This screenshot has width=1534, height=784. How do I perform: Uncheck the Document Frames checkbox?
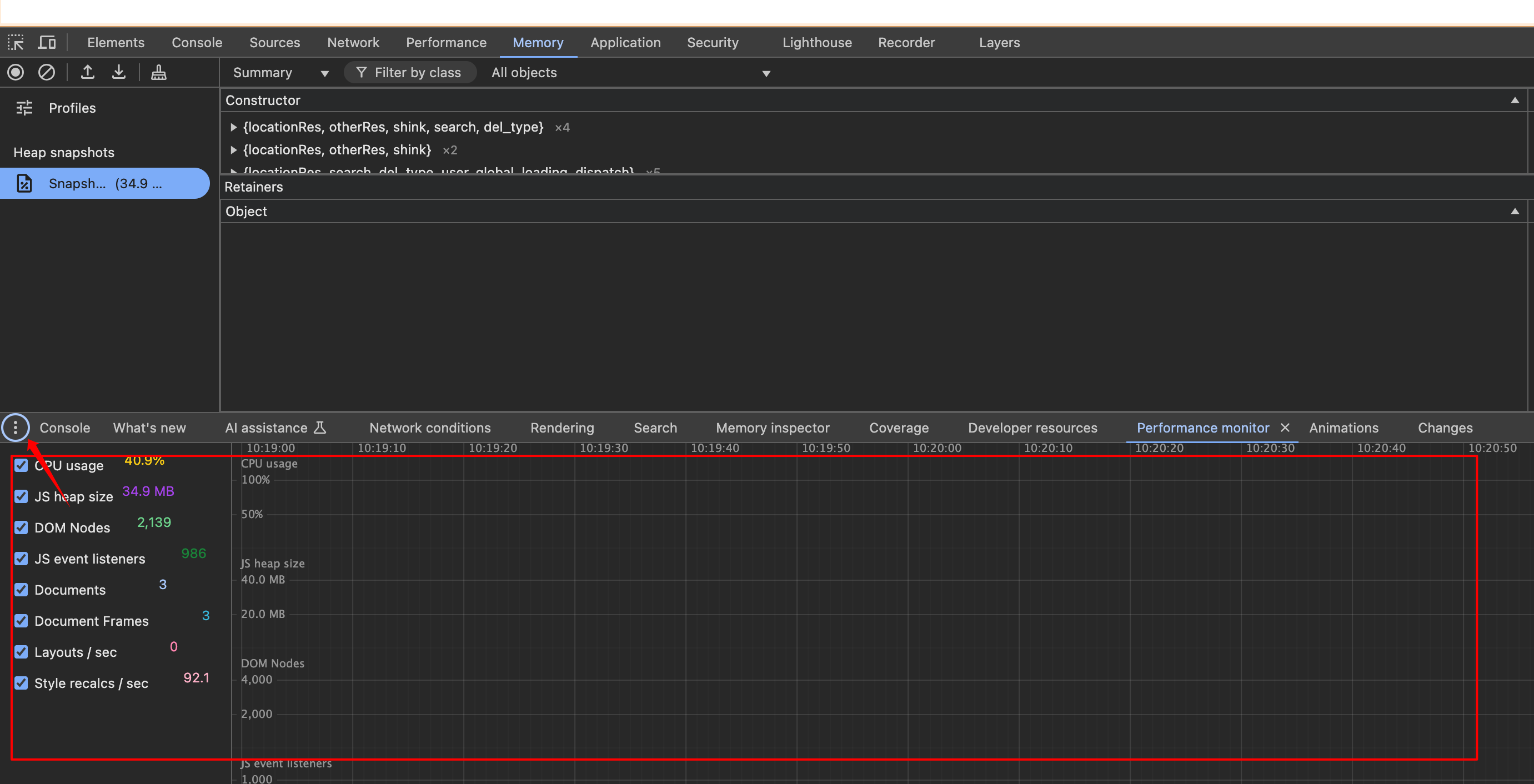tap(22, 621)
